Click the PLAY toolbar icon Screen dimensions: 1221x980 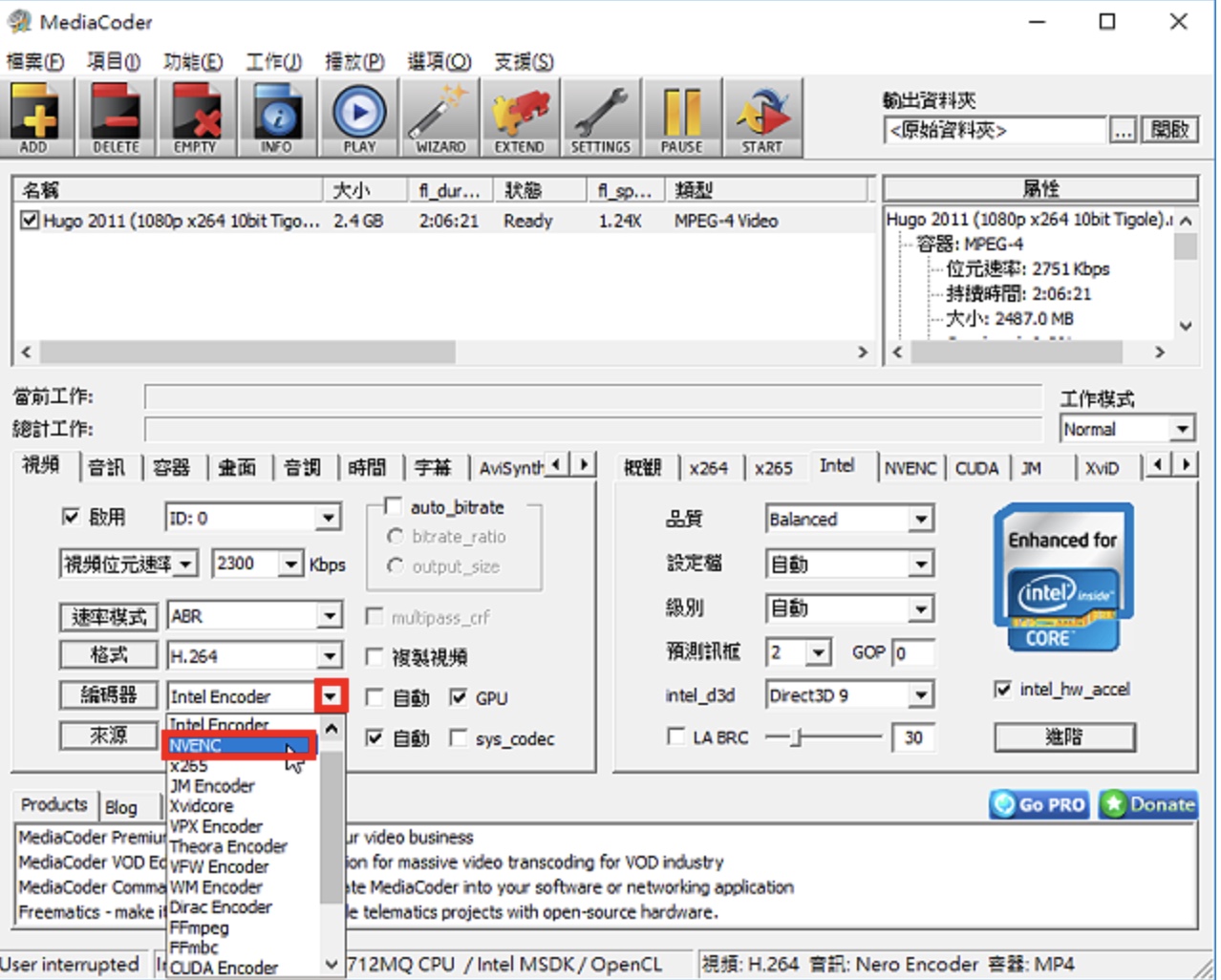click(358, 118)
